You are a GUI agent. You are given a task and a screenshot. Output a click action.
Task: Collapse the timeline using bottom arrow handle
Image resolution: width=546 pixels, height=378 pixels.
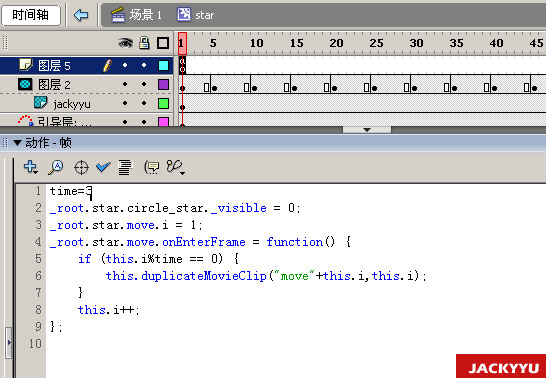(x=367, y=130)
